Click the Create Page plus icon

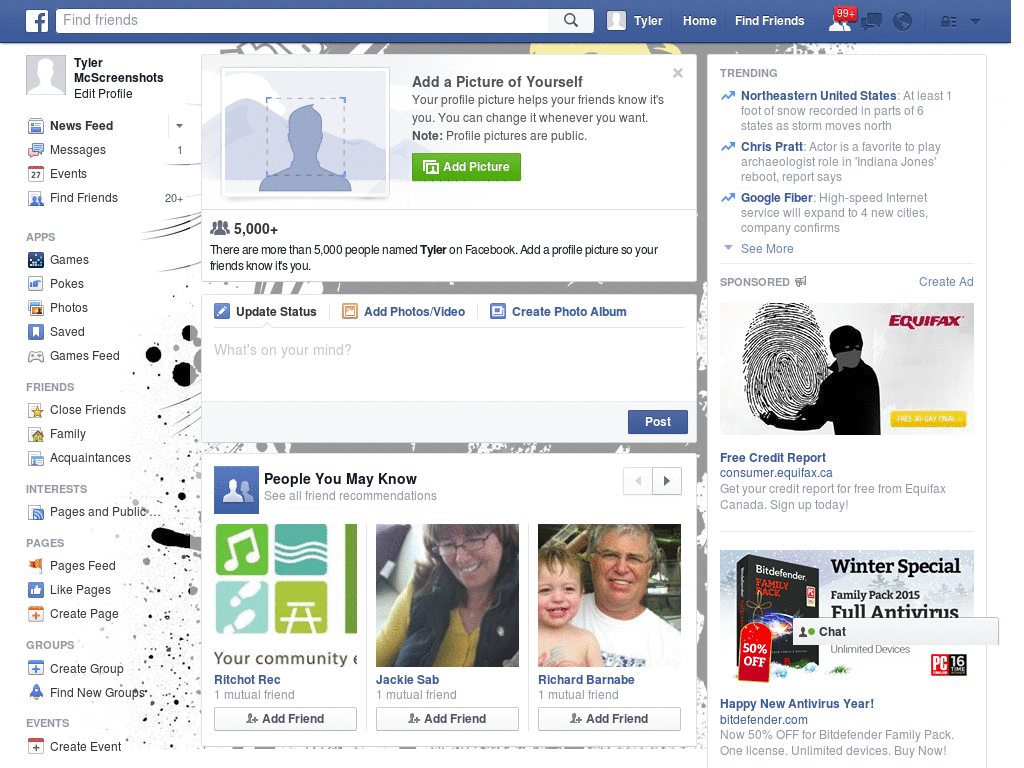click(x=36, y=615)
